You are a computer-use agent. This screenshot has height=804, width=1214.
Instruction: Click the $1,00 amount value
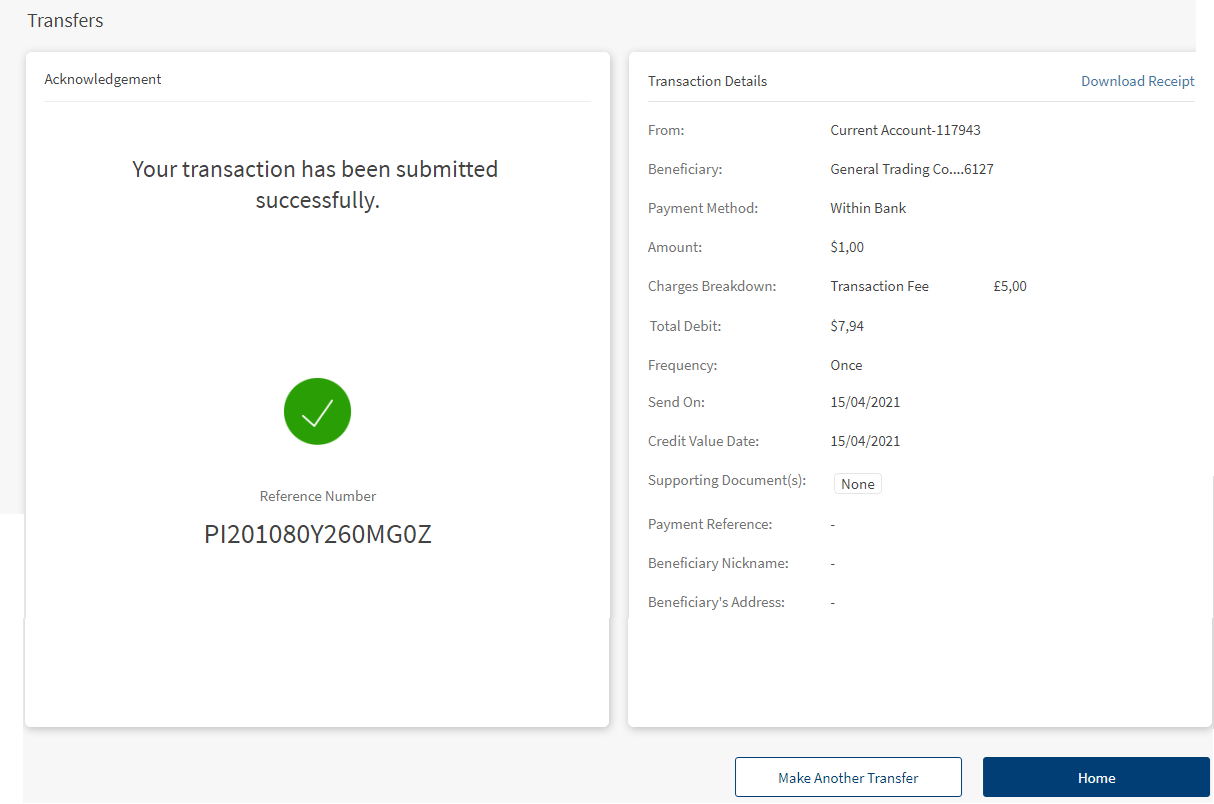[x=847, y=247]
